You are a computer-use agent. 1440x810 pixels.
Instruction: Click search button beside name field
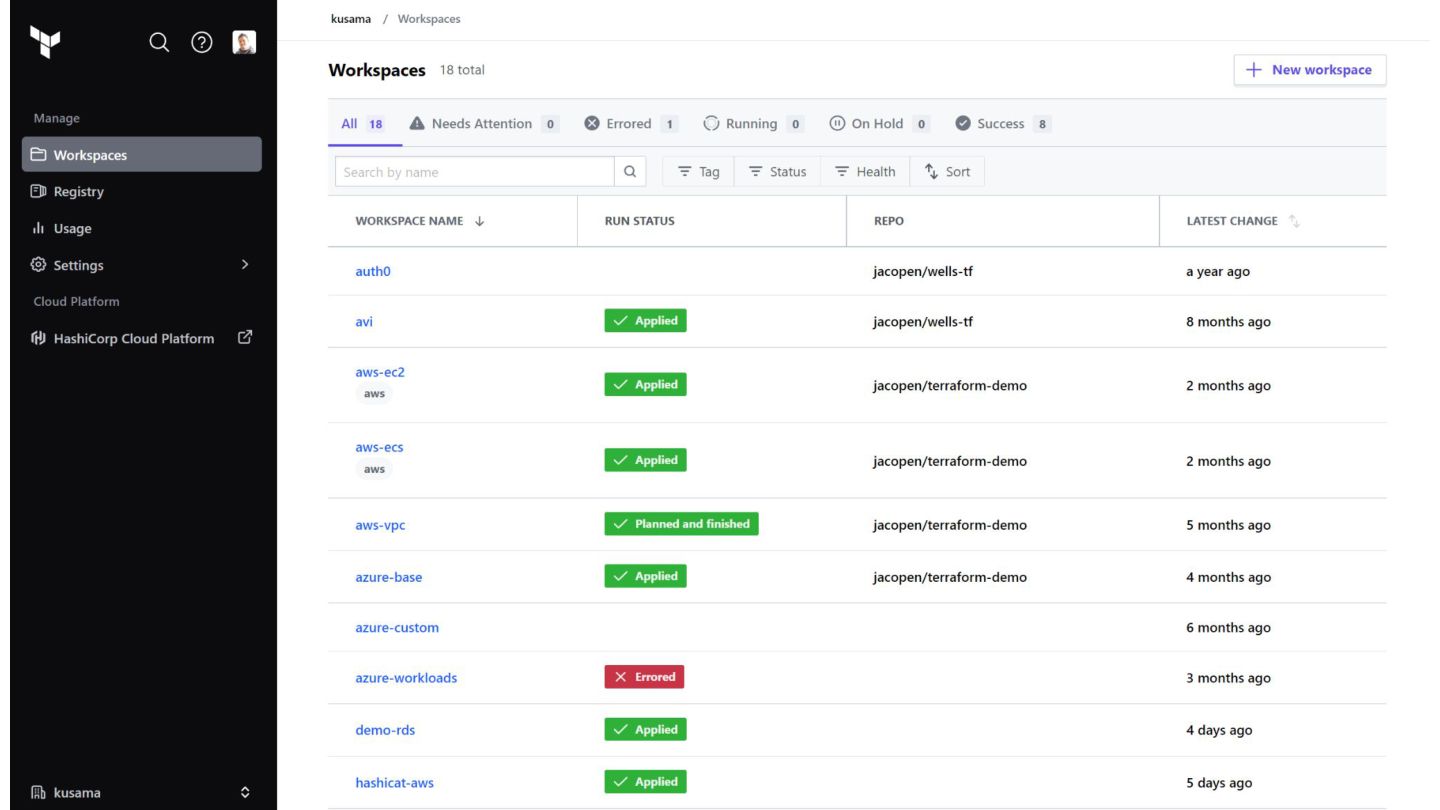[x=630, y=172]
